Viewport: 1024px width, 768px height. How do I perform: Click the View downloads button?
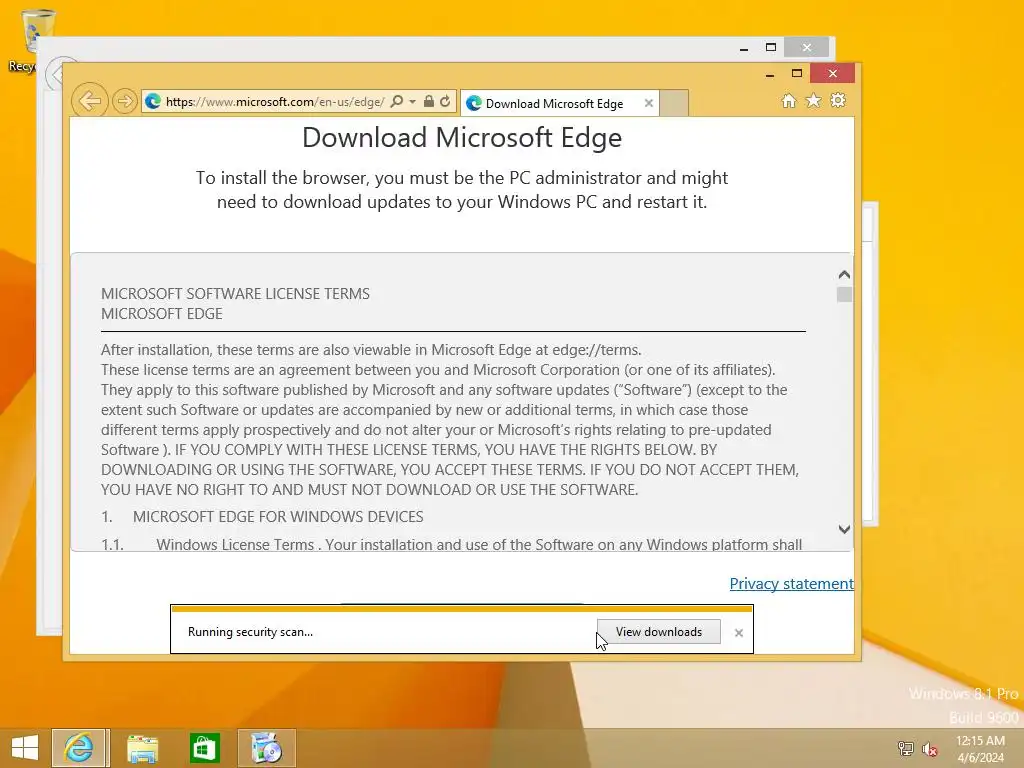[x=658, y=632]
